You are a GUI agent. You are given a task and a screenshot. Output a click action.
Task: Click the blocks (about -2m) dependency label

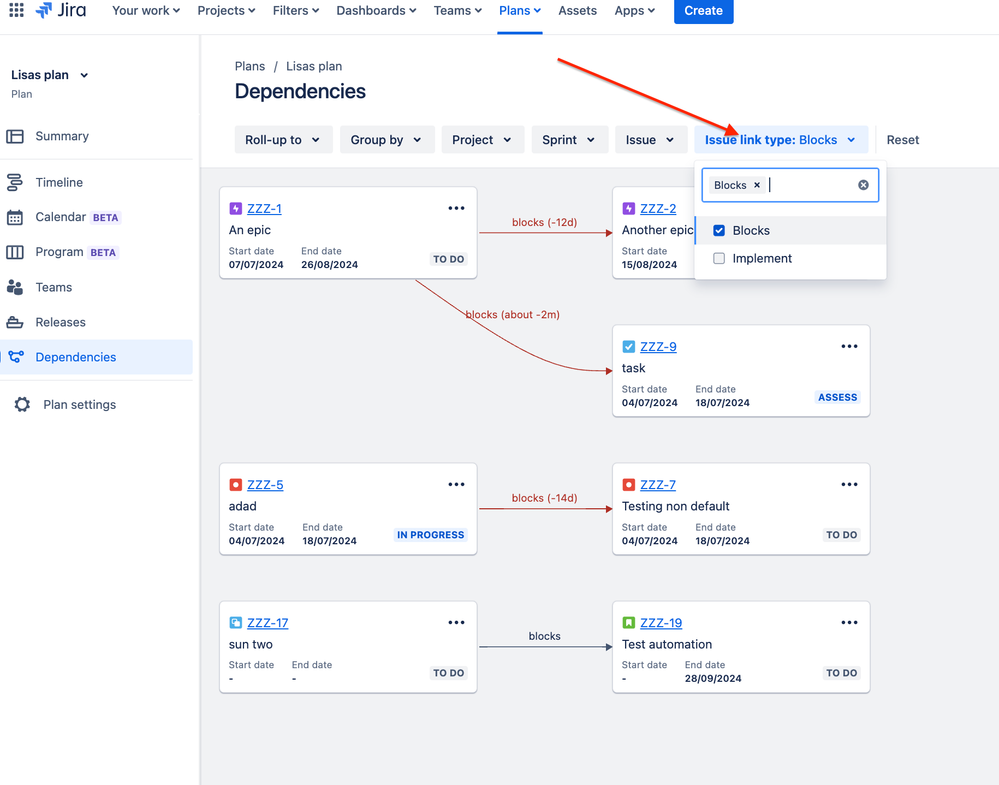pos(512,315)
